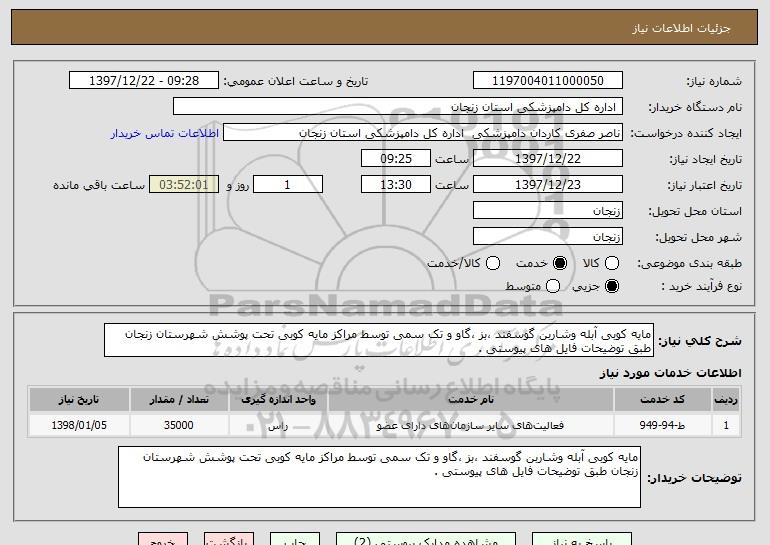Click the طبقه بندی موضوعی label

(x=689, y=264)
